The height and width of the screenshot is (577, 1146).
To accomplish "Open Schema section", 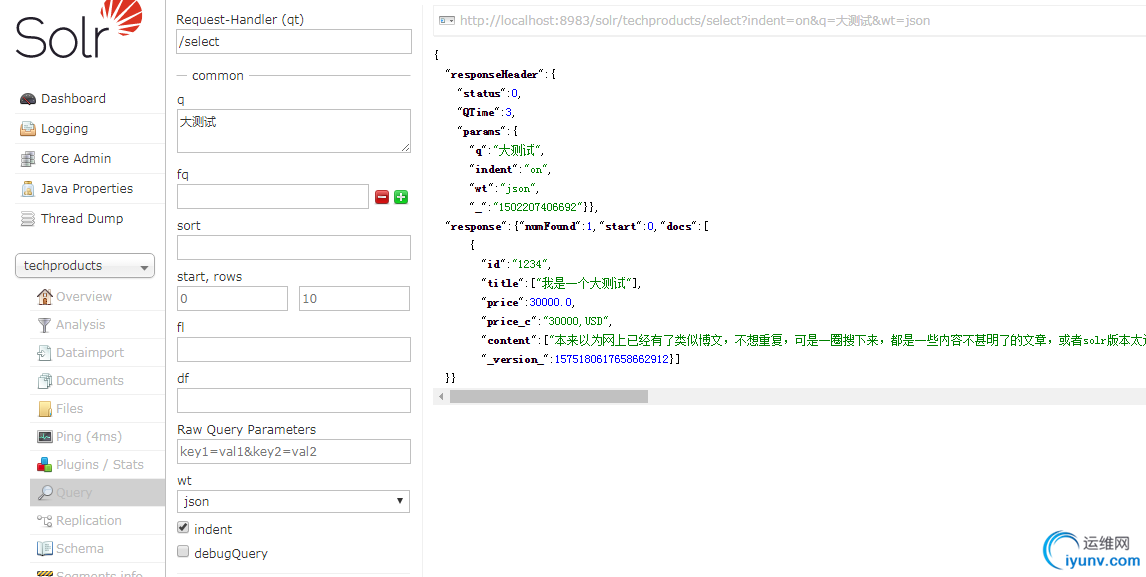I will pyautogui.click(x=80, y=548).
